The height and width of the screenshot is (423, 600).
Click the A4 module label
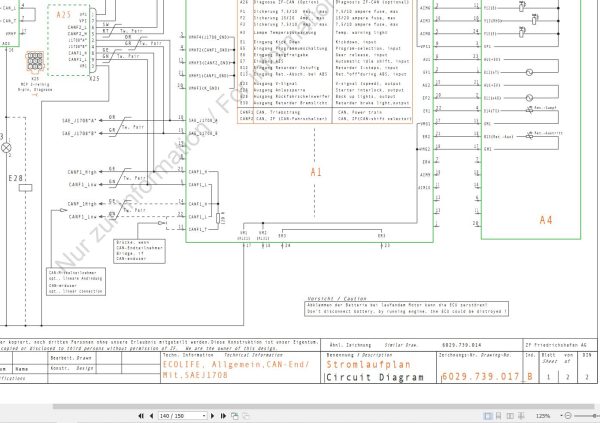(x=545, y=219)
